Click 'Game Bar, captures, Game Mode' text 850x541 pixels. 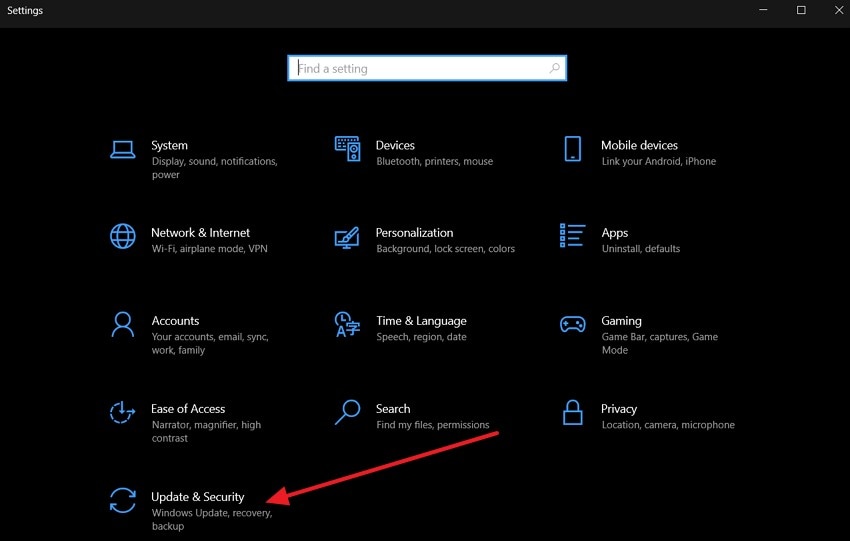tap(660, 344)
